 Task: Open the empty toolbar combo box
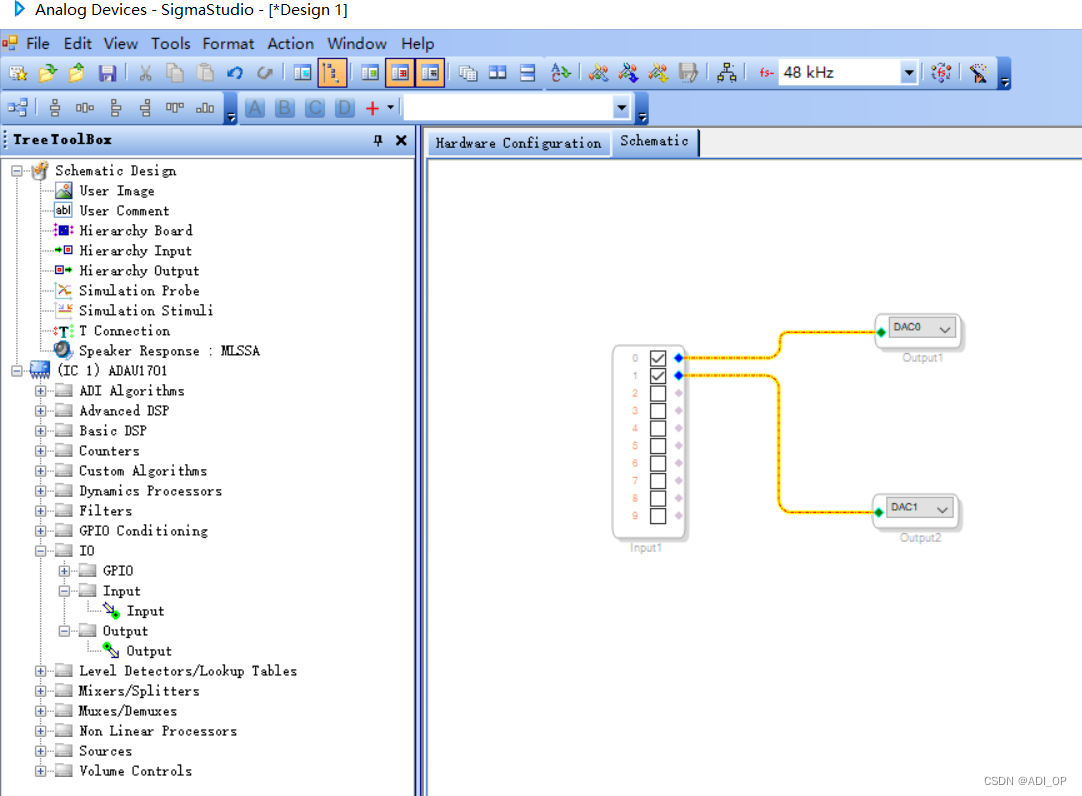tap(621, 108)
